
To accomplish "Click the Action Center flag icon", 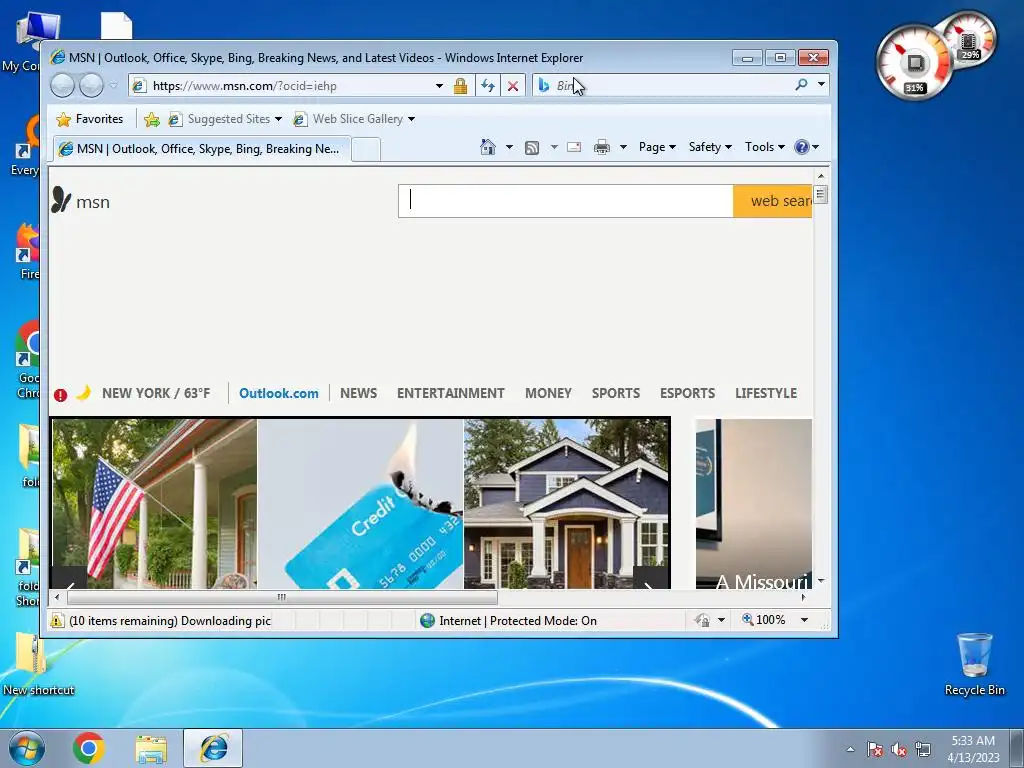I will click(x=875, y=749).
